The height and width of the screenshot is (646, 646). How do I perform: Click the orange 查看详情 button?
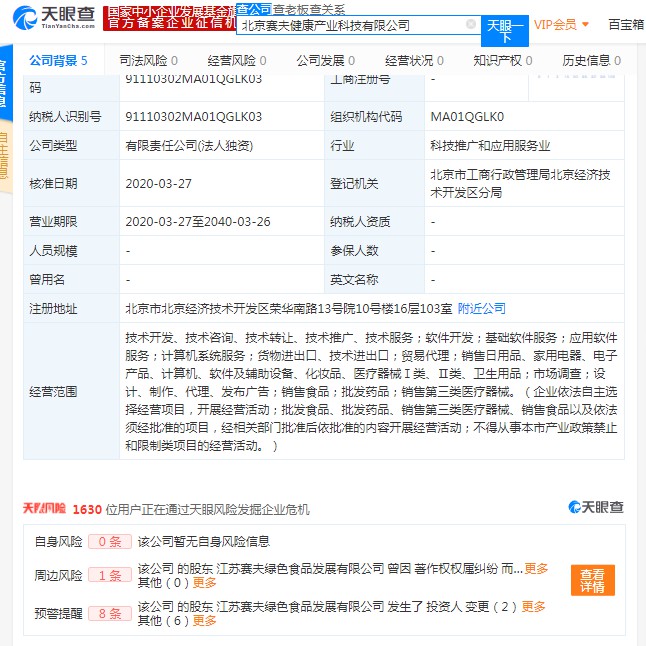click(x=592, y=580)
